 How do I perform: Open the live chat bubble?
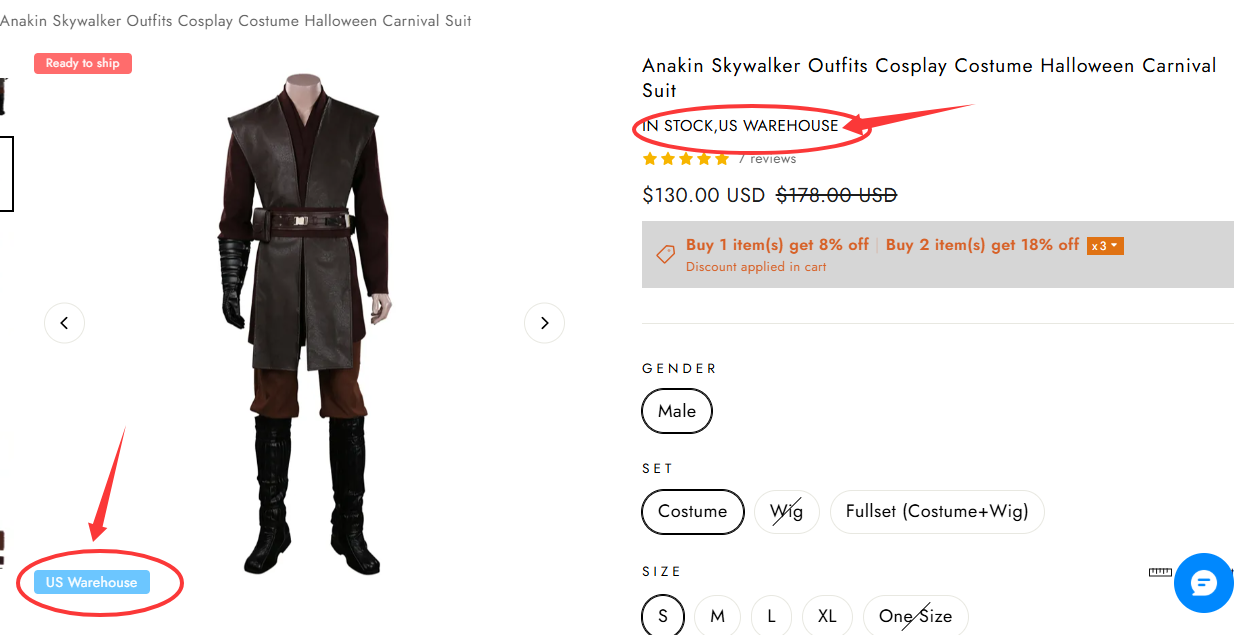pyautogui.click(x=1204, y=583)
